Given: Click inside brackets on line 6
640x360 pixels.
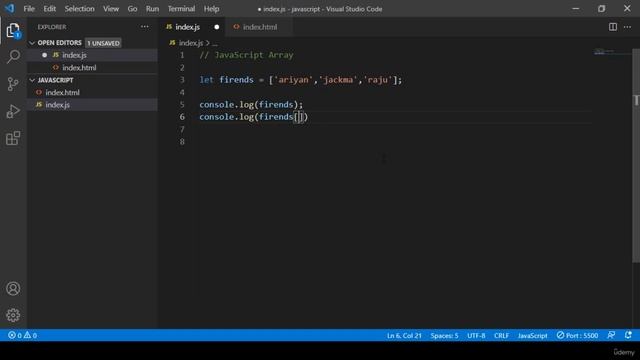Looking at the screenshot, I should point(299,117).
